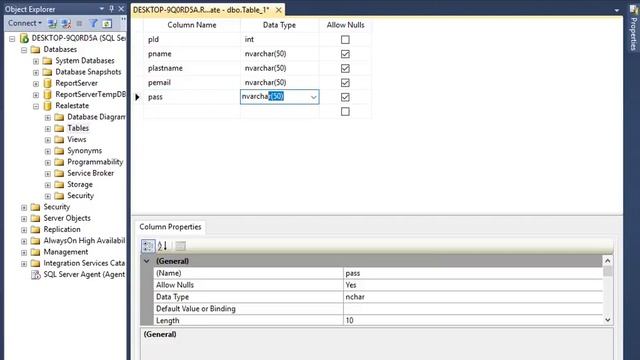Toggle Allow Nulls checkbox in empty new row
Viewport: 640px width, 360px height.
point(345,111)
